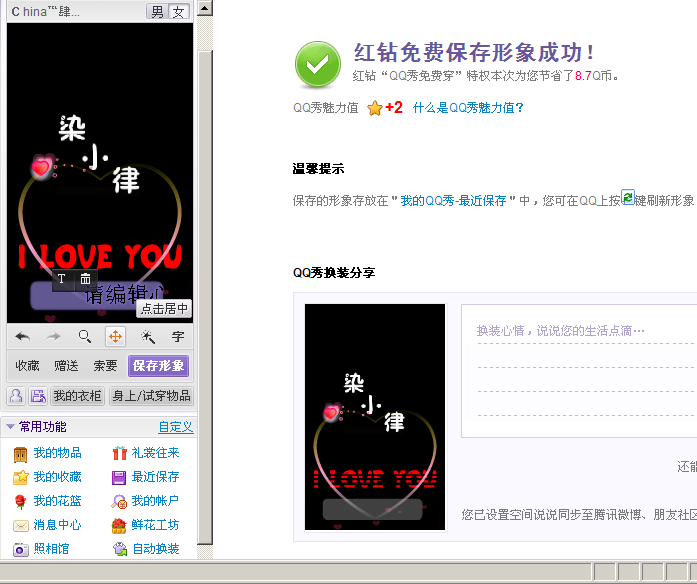
Task: Open the 我的衣柜 tab
Action: pyautogui.click(x=77, y=396)
